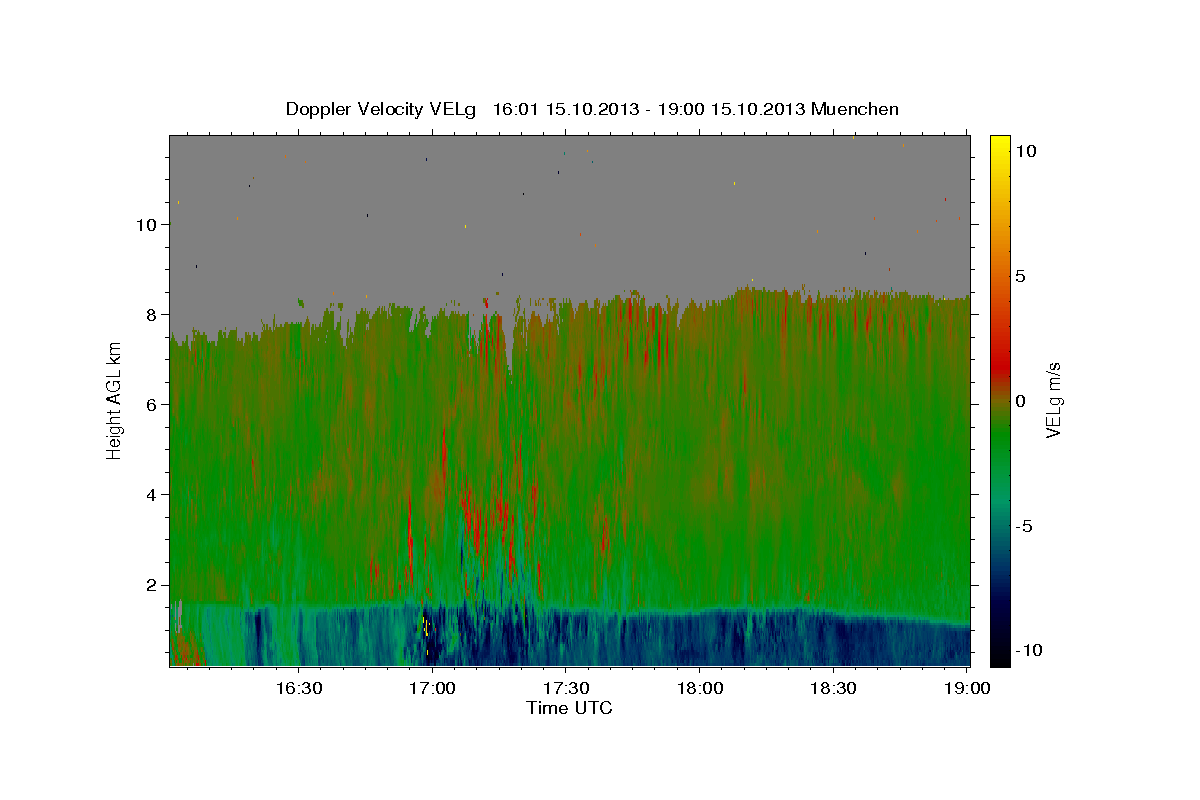Click the 17:00 time tick label

pos(432,688)
